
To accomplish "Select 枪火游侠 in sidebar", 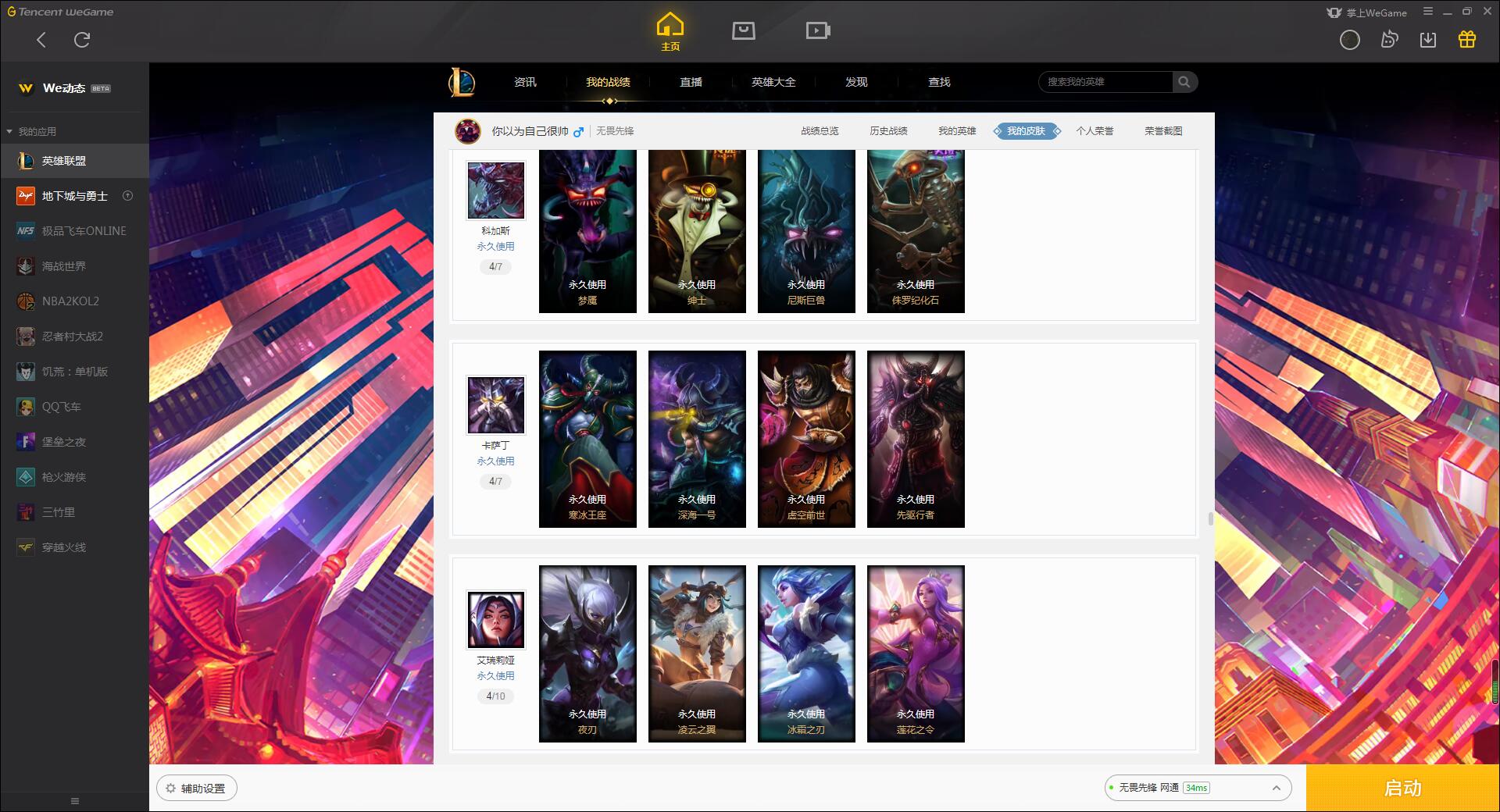I will 74,477.
